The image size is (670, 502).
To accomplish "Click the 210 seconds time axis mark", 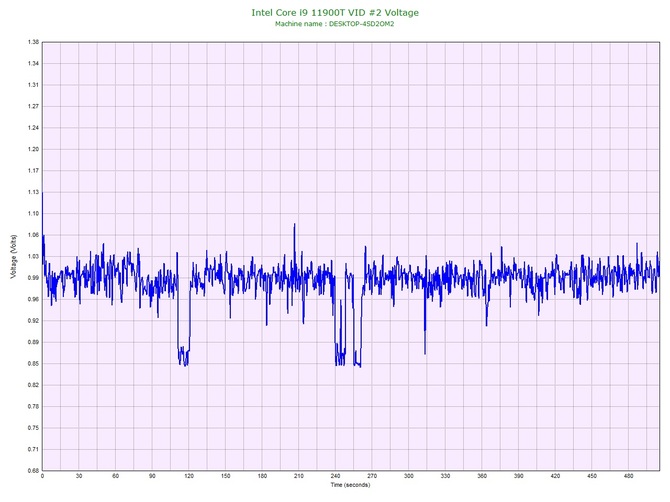I will [299, 476].
